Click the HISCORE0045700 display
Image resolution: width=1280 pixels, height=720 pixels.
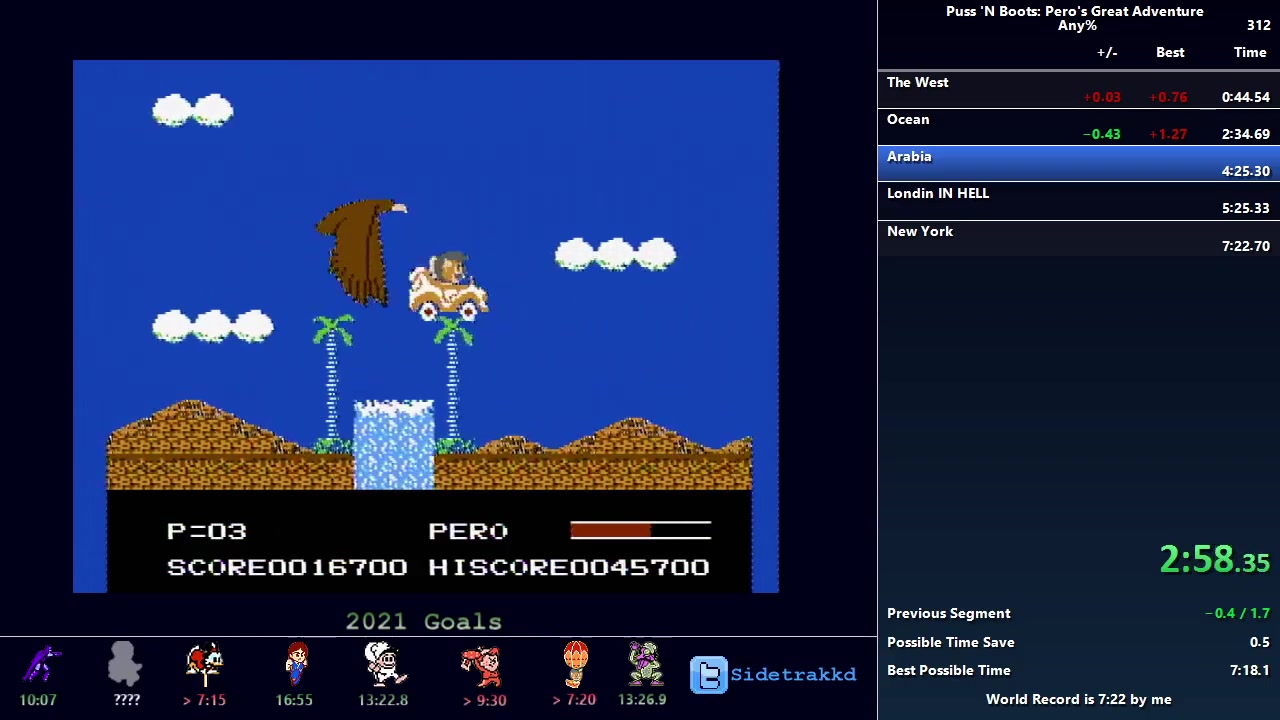click(x=569, y=567)
